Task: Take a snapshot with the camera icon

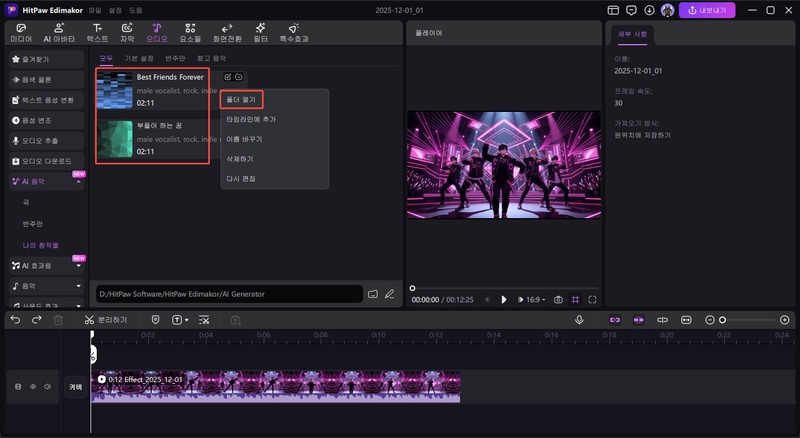Action: click(558, 299)
